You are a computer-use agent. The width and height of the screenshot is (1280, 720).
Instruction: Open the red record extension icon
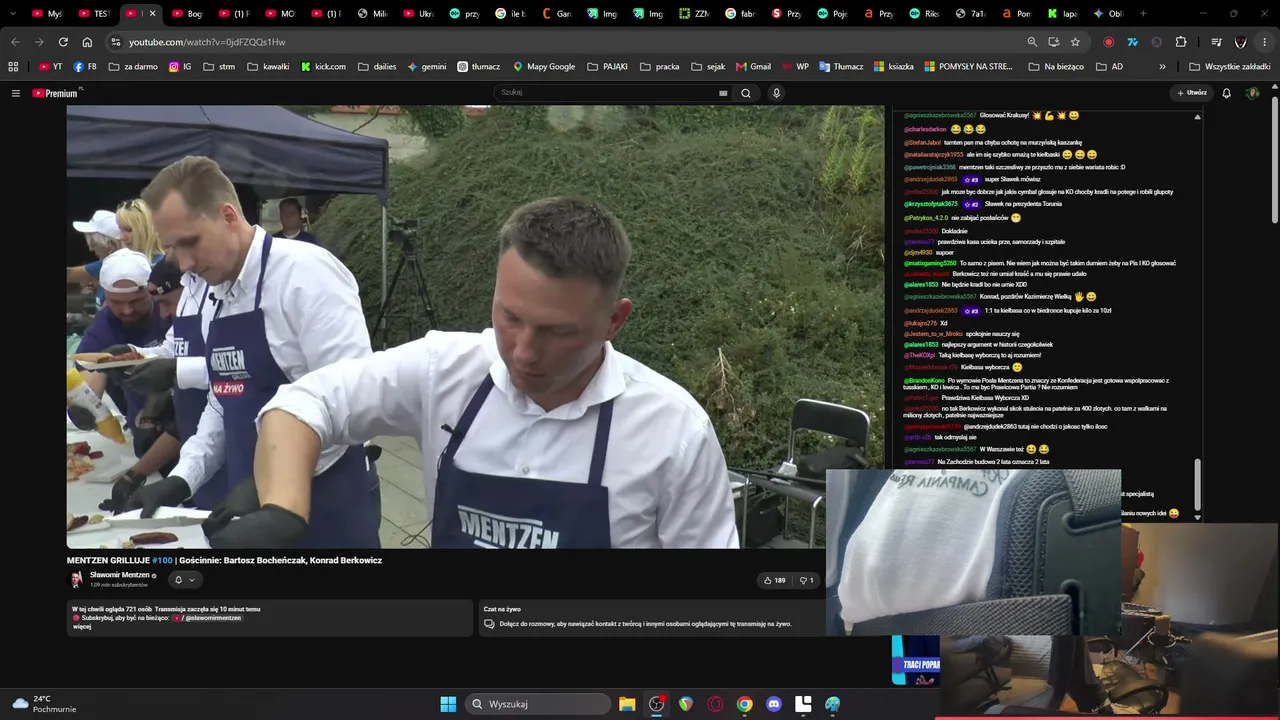pyautogui.click(x=1108, y=42)
